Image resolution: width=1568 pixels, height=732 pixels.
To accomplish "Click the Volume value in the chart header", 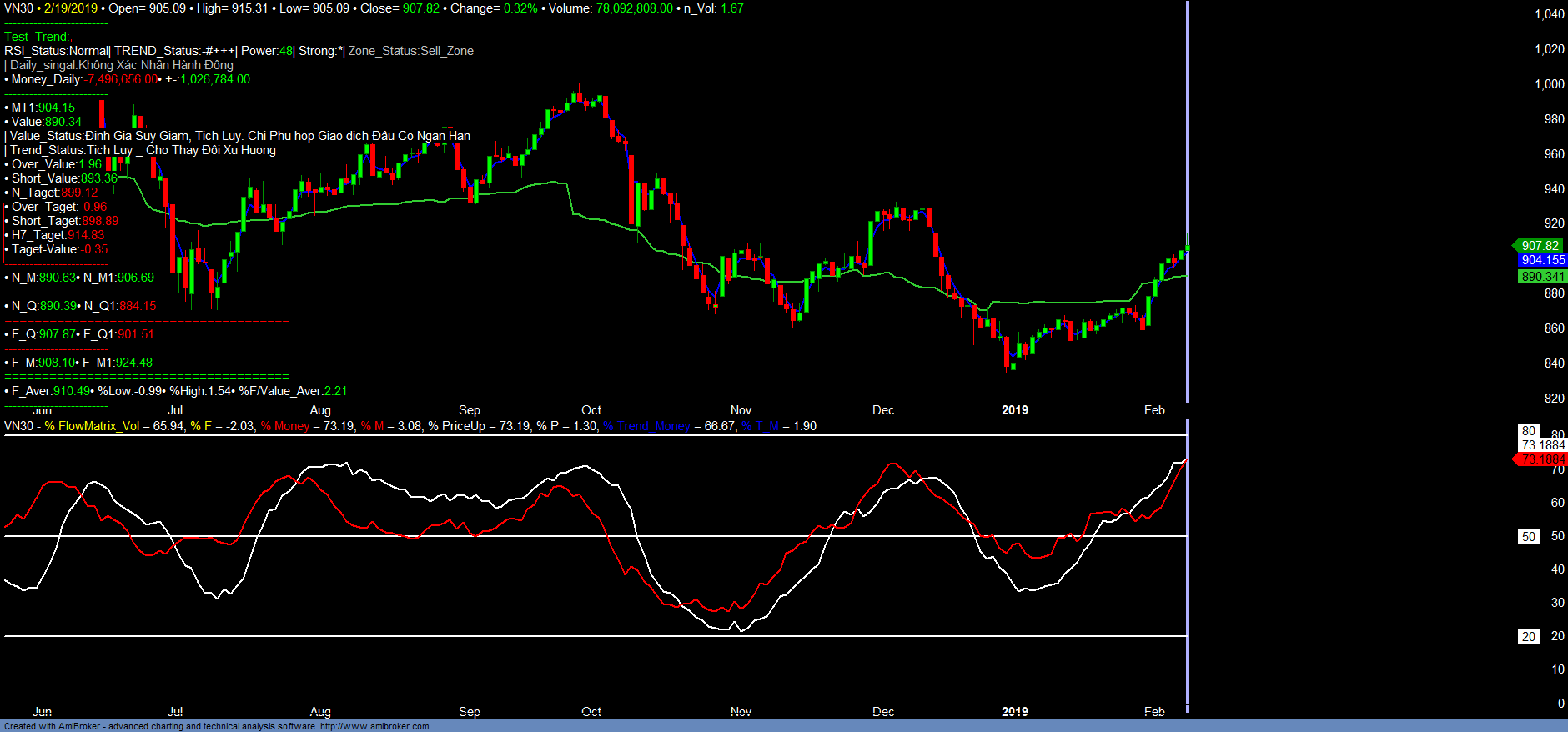I will [634, 8].
